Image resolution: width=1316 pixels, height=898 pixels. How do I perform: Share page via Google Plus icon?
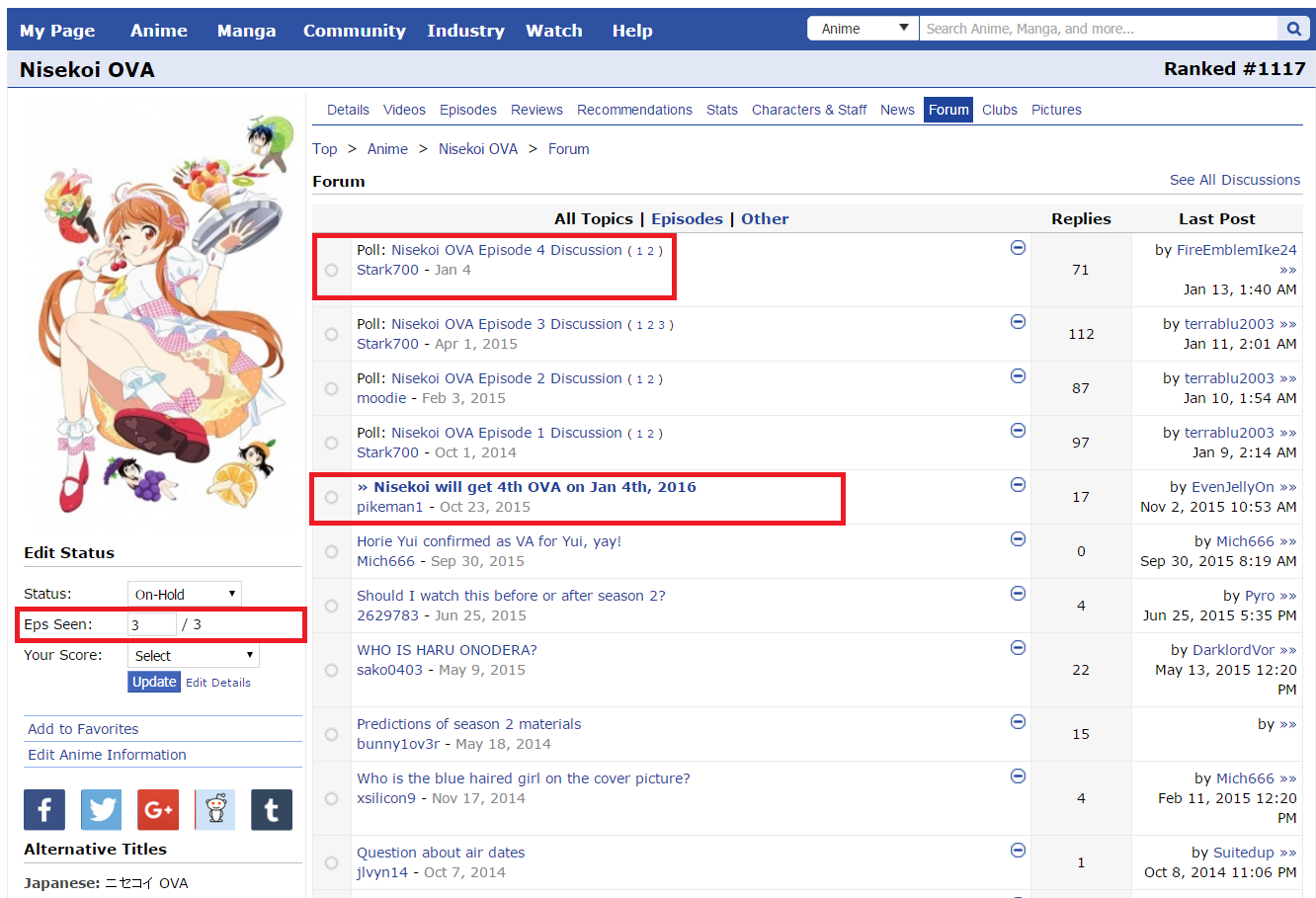coord(158,810)
